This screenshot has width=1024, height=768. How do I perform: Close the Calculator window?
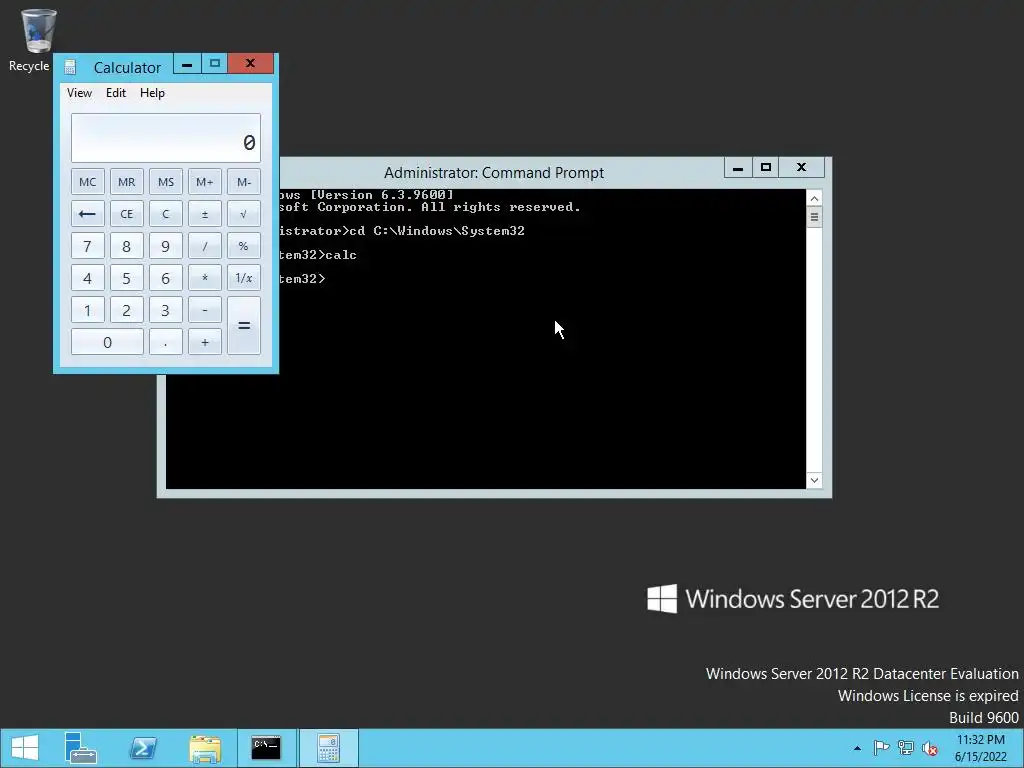pyautogui.click(x=251, y=64)
